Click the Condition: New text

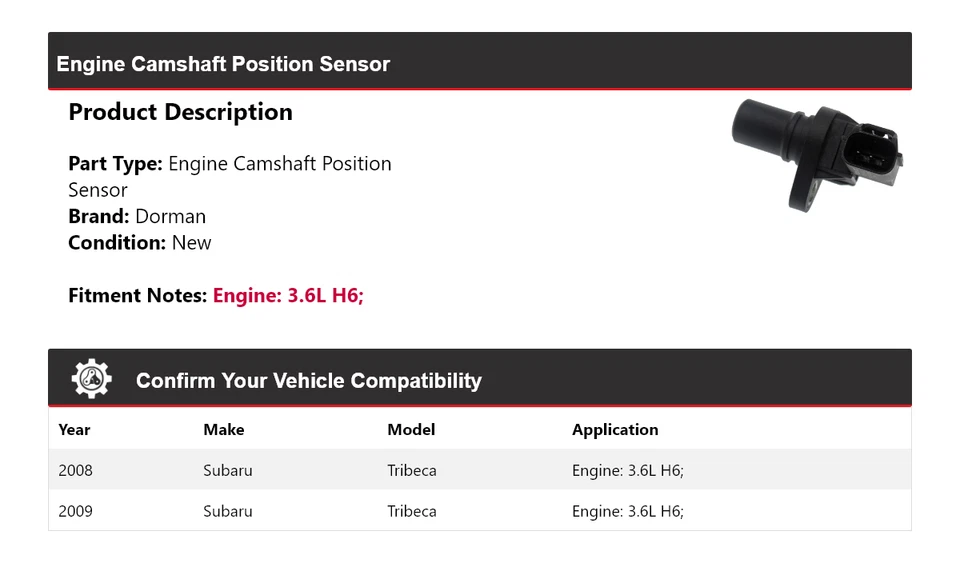coord(140,242)
